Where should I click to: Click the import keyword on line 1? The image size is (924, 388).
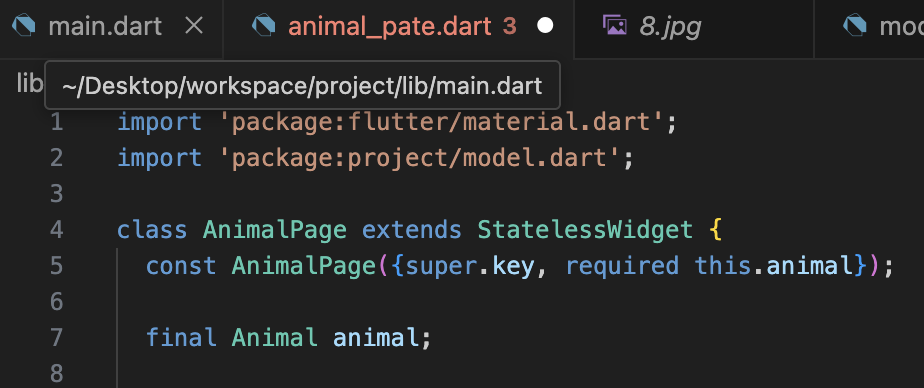coord(160,123)
